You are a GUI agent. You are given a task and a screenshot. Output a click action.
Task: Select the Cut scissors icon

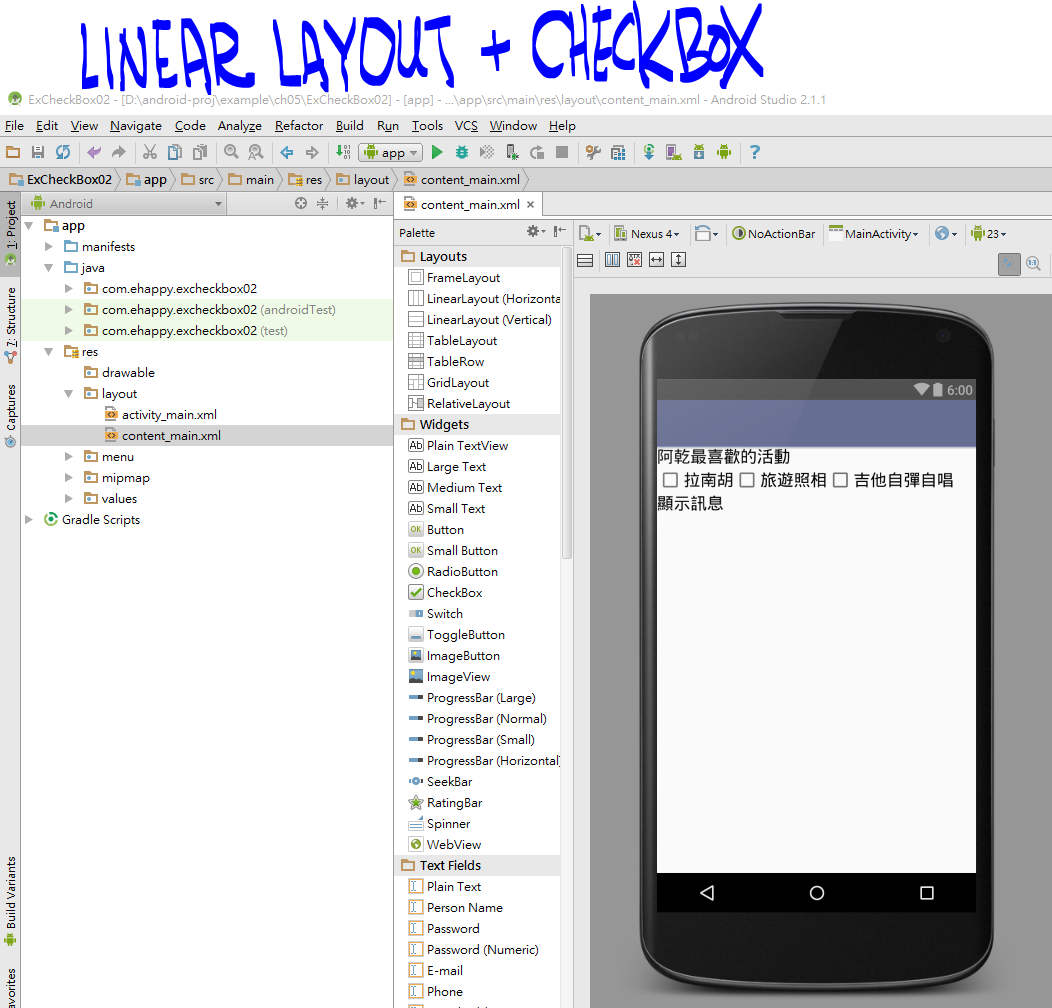pos(148,152)
